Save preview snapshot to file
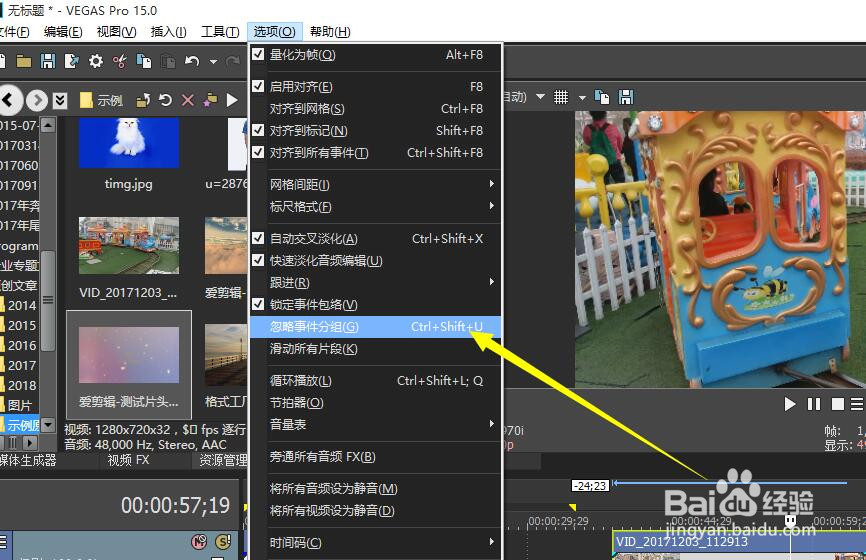The height and width of the screenshot is (560, 866). click(626, 97)
